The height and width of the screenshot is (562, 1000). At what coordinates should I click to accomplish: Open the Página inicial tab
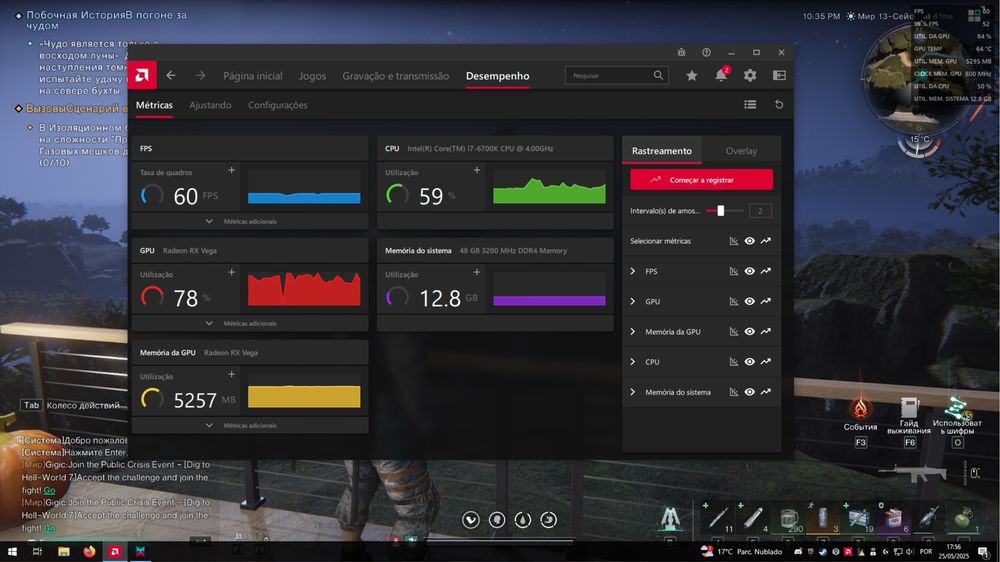tap(253, 76)
